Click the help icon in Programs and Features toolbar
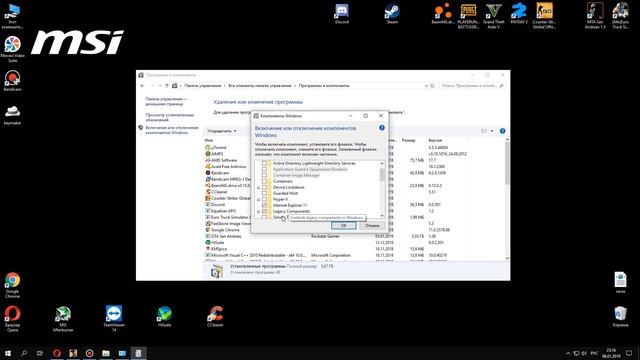Viewport: 640px width, 360px height. [502, 131]
